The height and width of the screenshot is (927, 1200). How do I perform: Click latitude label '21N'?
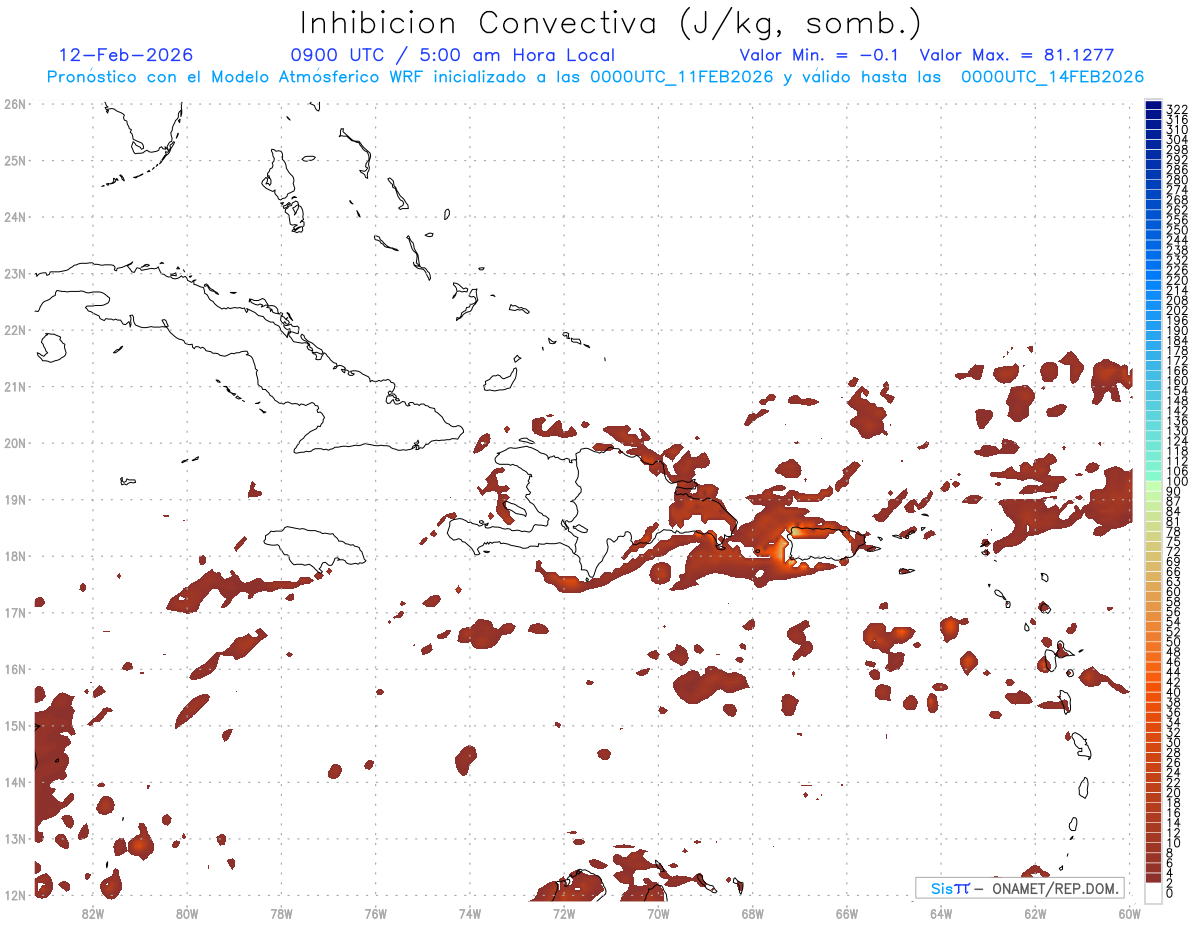[15, 386]
